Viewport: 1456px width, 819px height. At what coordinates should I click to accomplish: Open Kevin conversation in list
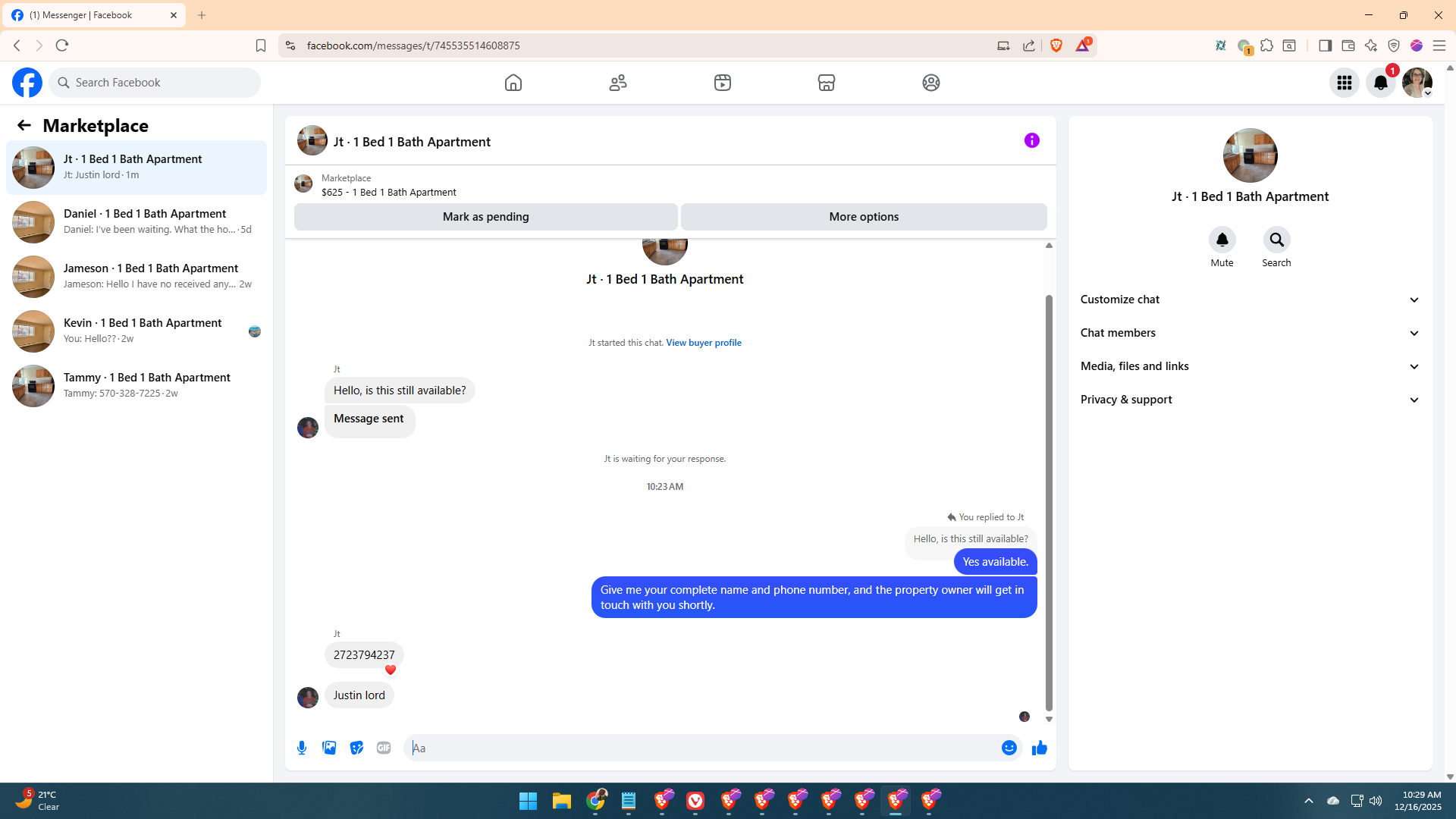pos(136,331)
